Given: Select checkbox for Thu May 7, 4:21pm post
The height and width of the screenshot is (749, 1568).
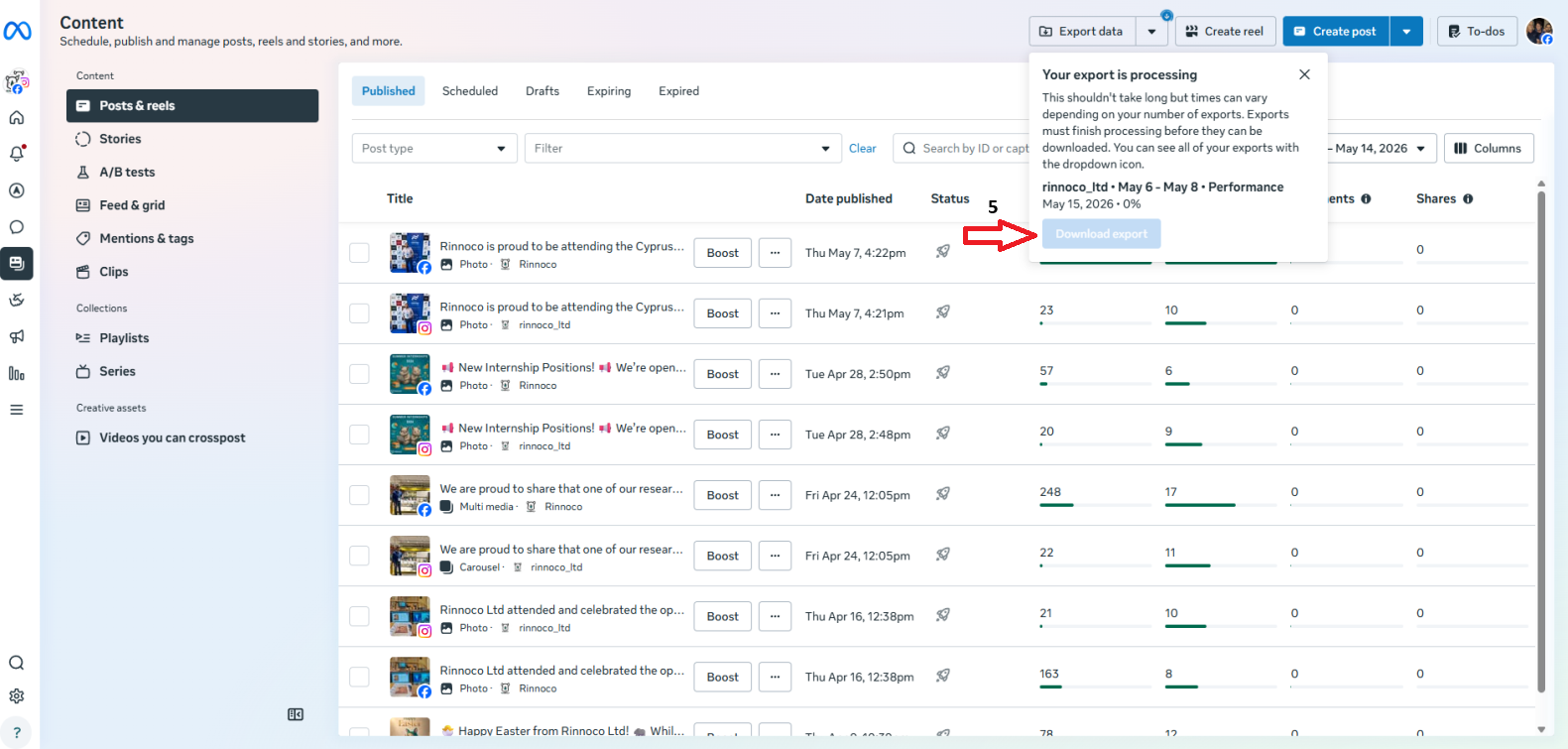Looking at the screenshot, I should tap(359, 313).
